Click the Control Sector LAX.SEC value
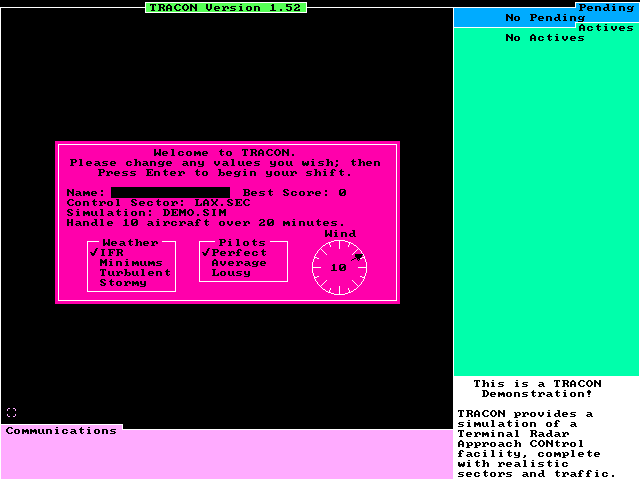The width and height of the screenshot is (640, 480). point(222,203)
